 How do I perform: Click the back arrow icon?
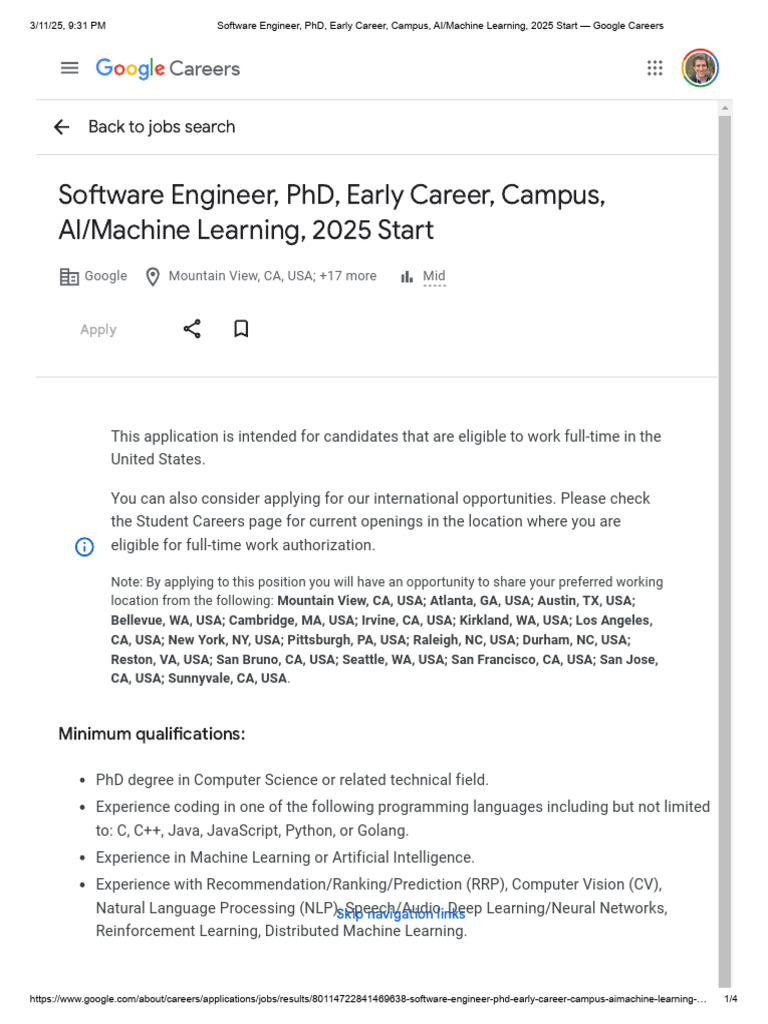[x=62, y=127]
